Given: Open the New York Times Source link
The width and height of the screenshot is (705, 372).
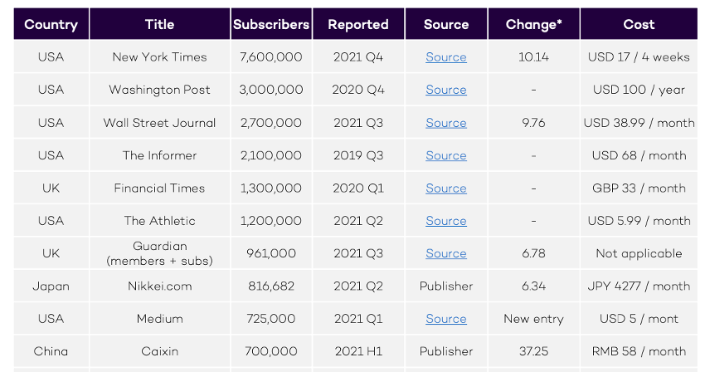Looking at the screenshot, I should (446, 57).
